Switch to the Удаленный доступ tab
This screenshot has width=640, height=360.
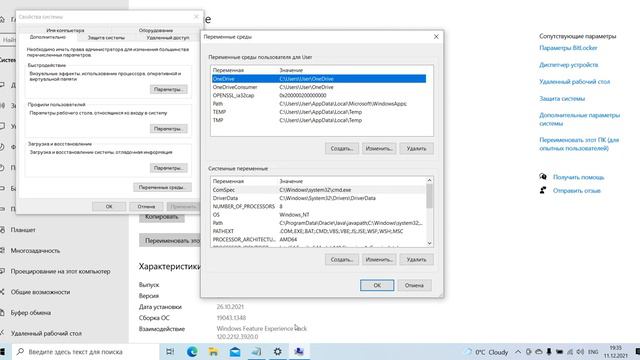(x=168, y=38)
